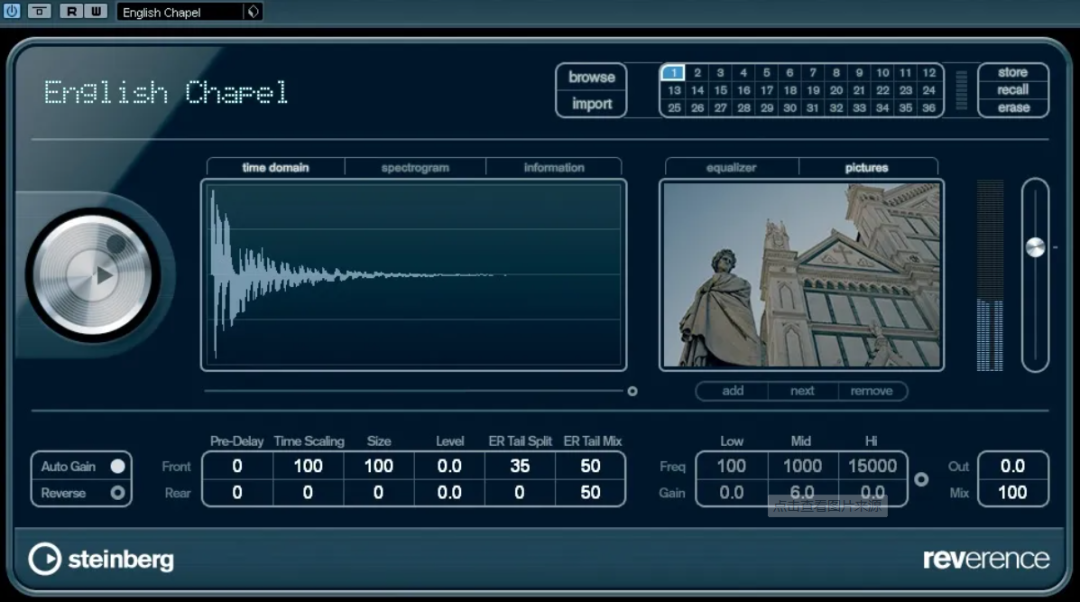Click the REVerence plugin logo
The height and width of the screenshot is (602, 1080).
click(986, 559)
